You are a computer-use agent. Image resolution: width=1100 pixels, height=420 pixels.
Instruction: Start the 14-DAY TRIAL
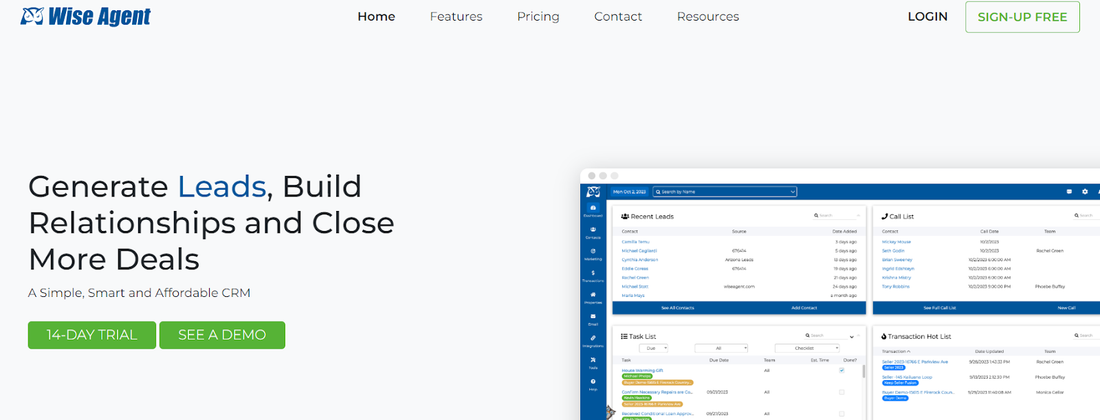[92, 335]
